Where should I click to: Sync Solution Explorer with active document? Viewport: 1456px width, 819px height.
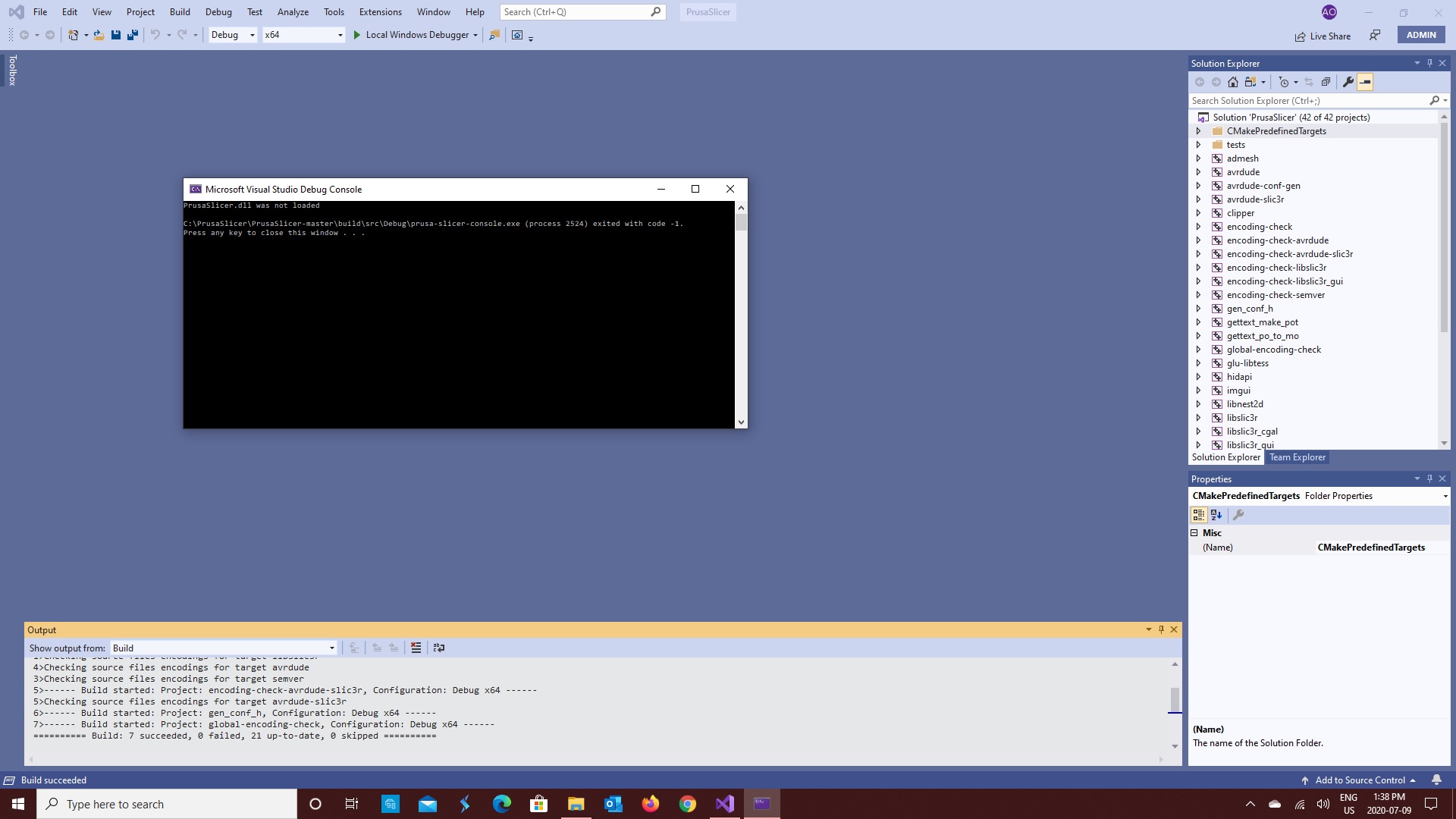1310,82
